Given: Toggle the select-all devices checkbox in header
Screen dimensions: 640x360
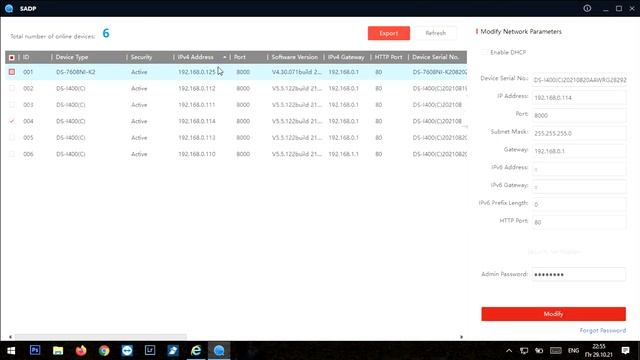Looking at the screenshot, I should coord(12,57).
